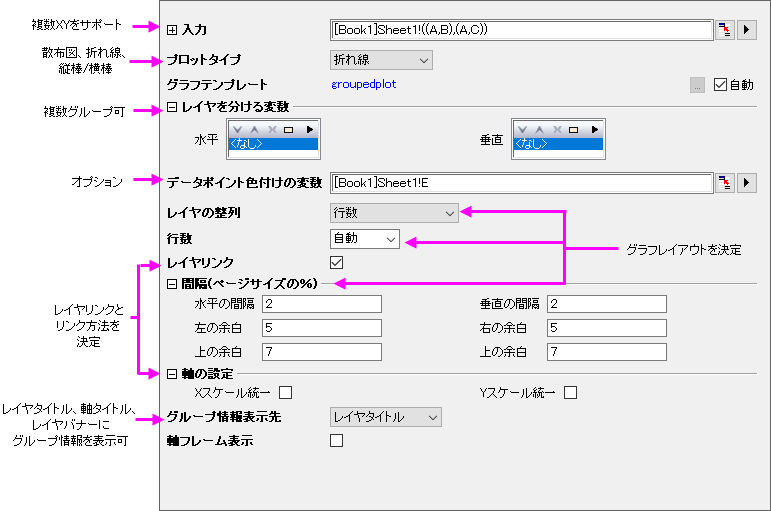The width and height of the screenshot is (771, 511).
Task: Click the 右の余白 input field
Action: [x=607, y=328]
